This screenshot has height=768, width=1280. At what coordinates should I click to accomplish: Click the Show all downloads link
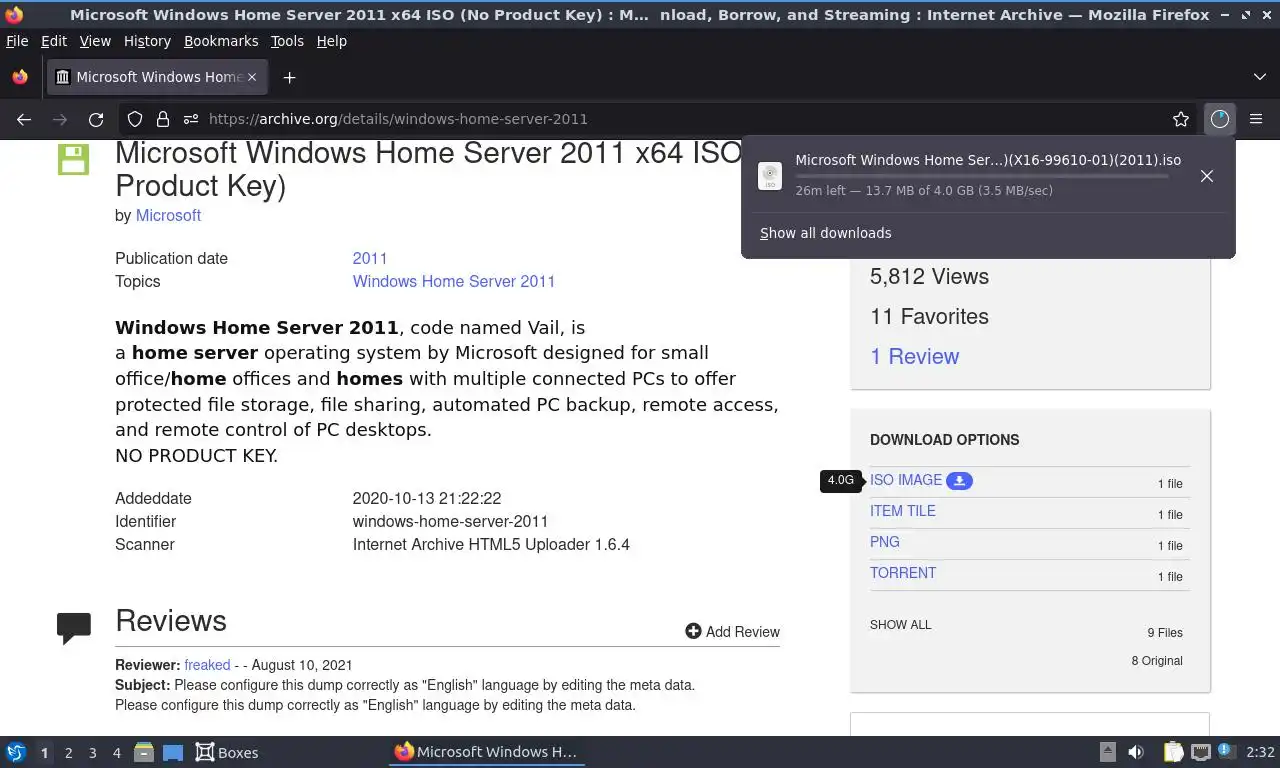(x=826, y=233)
